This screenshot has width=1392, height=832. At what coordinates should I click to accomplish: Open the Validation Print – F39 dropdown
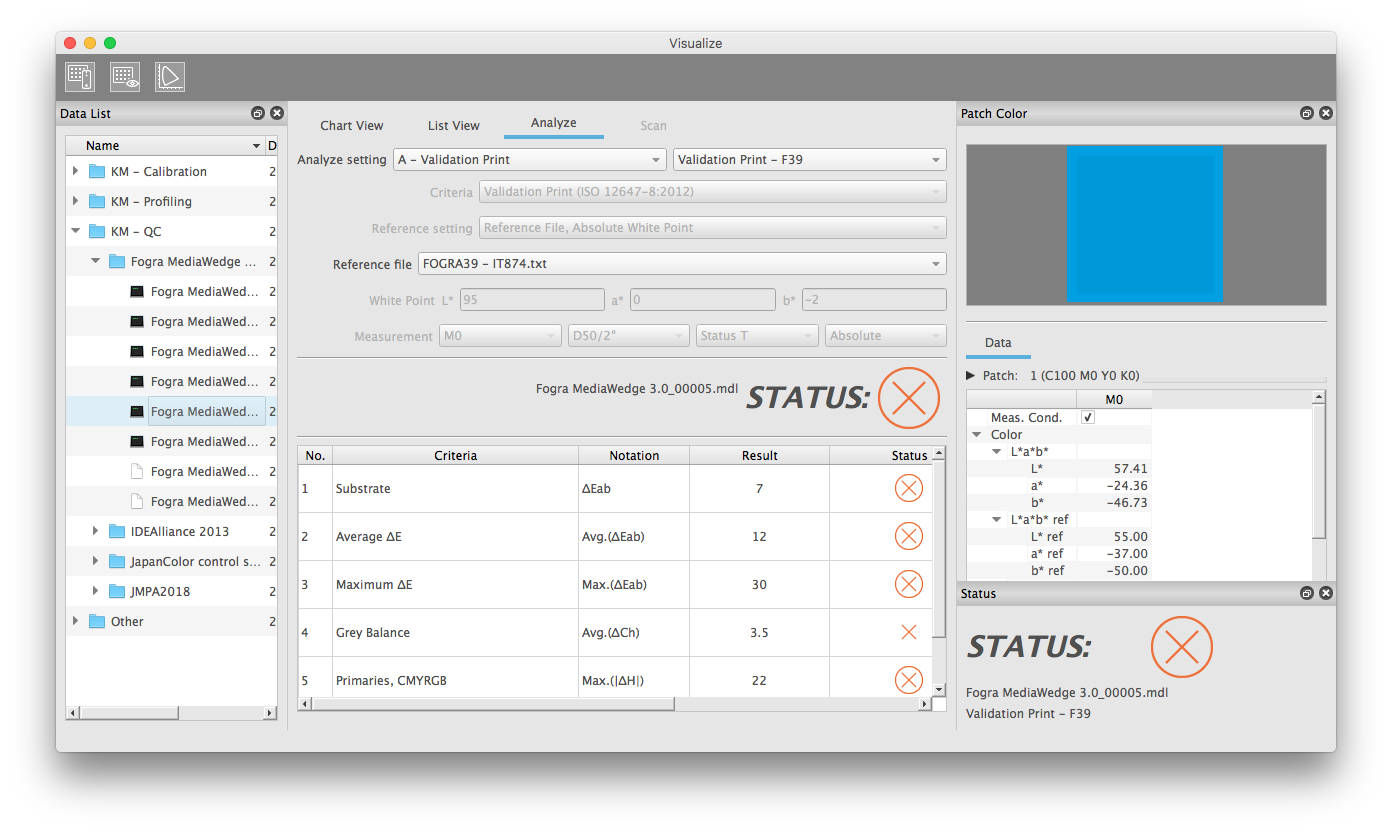click(809, 160)
